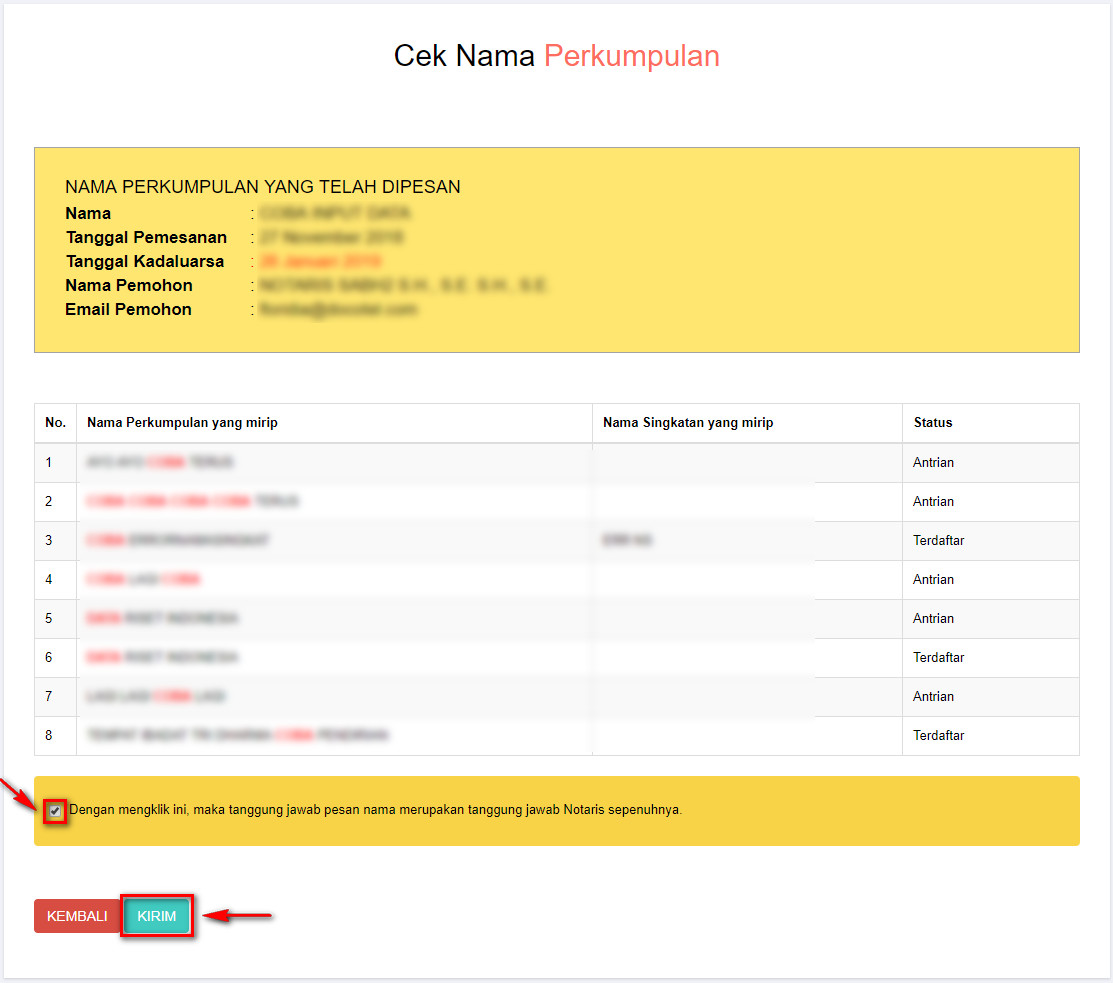
Task: Select the Antrian status in row 1
Action: click(933, 463)
